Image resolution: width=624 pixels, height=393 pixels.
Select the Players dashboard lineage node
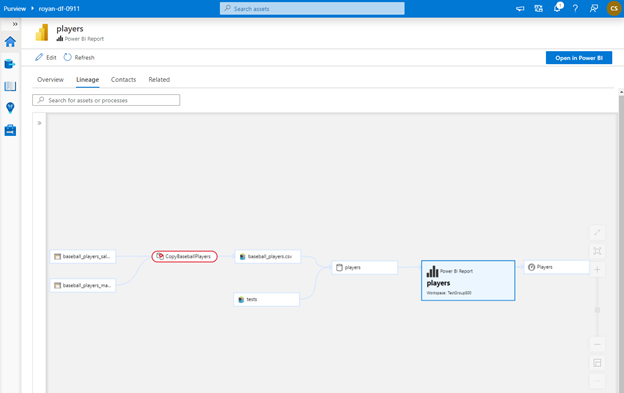[556, 267]
